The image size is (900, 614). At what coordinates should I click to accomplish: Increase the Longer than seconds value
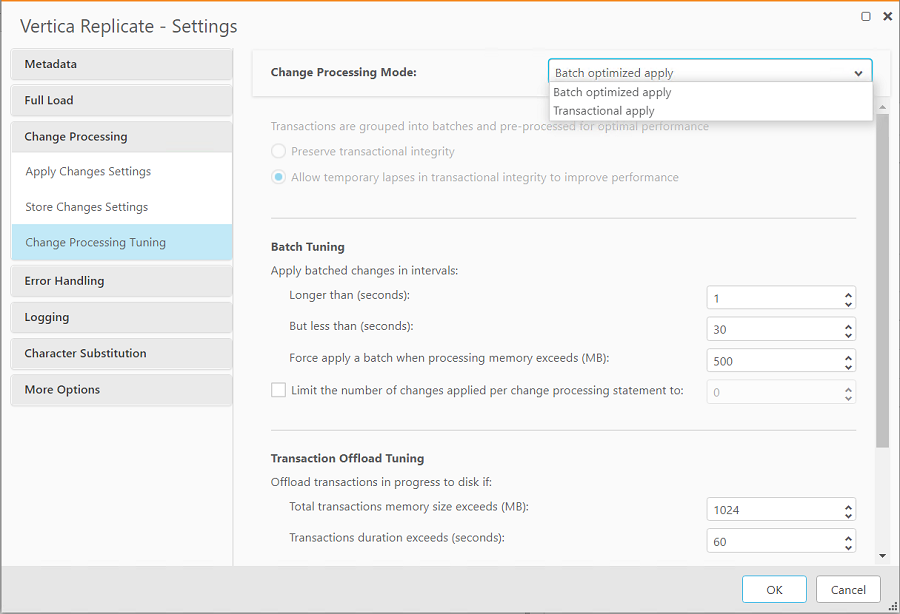pos(849,293)
